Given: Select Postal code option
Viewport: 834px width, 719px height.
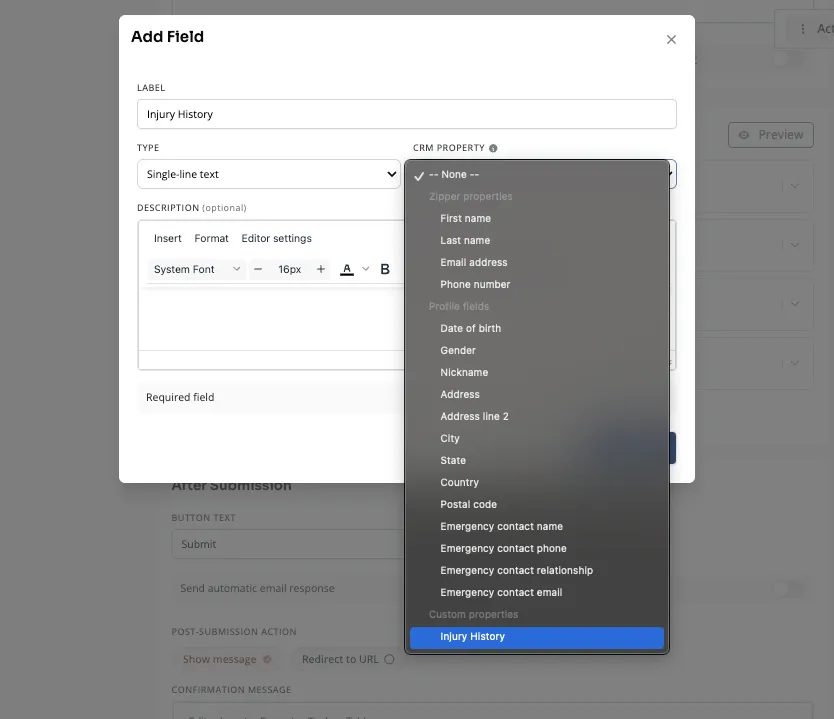Looking at the screenshot, I should pos(537,504).
